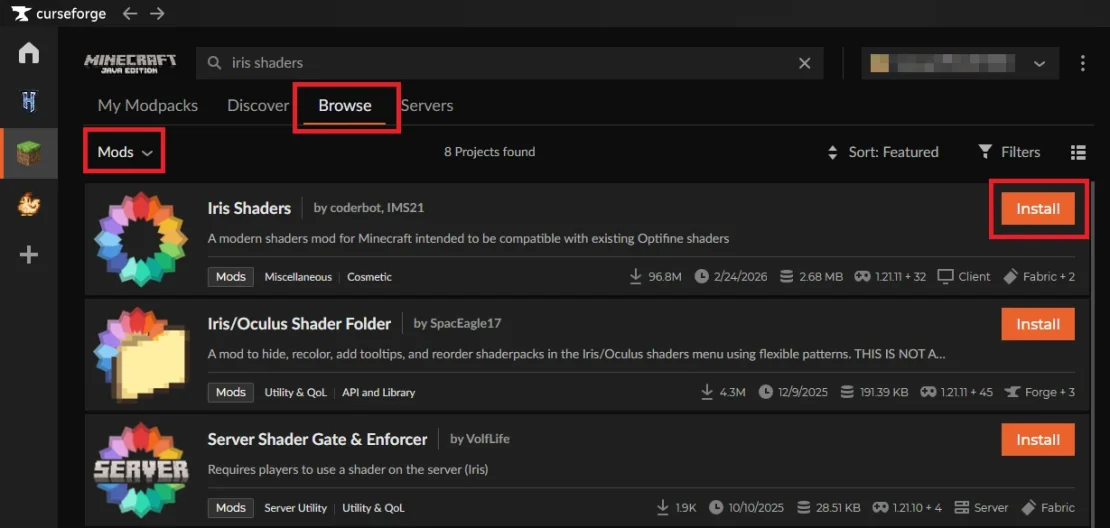The height and width of the screenshot is (528, 1110).
Task: Click the Iris Shaders file size icon
Action: tap(786, 277)
